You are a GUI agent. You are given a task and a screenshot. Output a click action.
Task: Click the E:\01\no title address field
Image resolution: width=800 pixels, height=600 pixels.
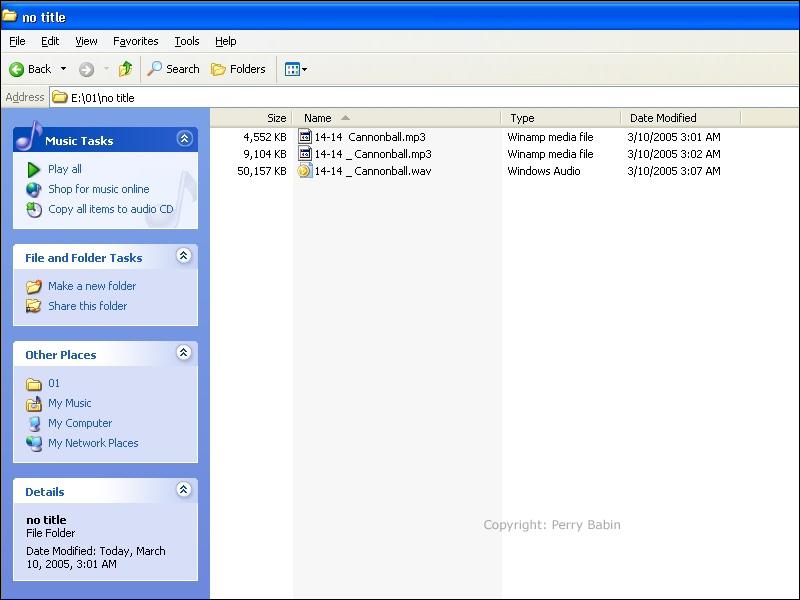tap(400, 97)
